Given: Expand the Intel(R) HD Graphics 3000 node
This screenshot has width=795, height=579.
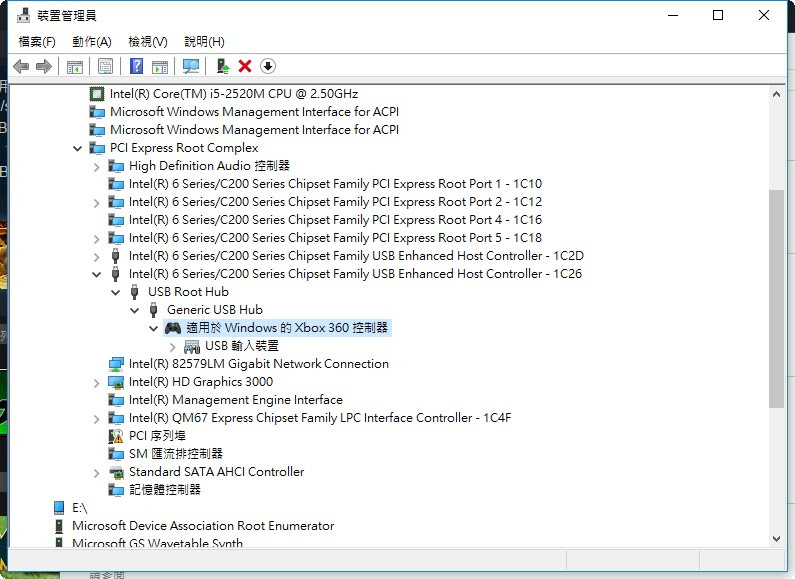Looking at the screenshot, I should click(x=97, y=382).
